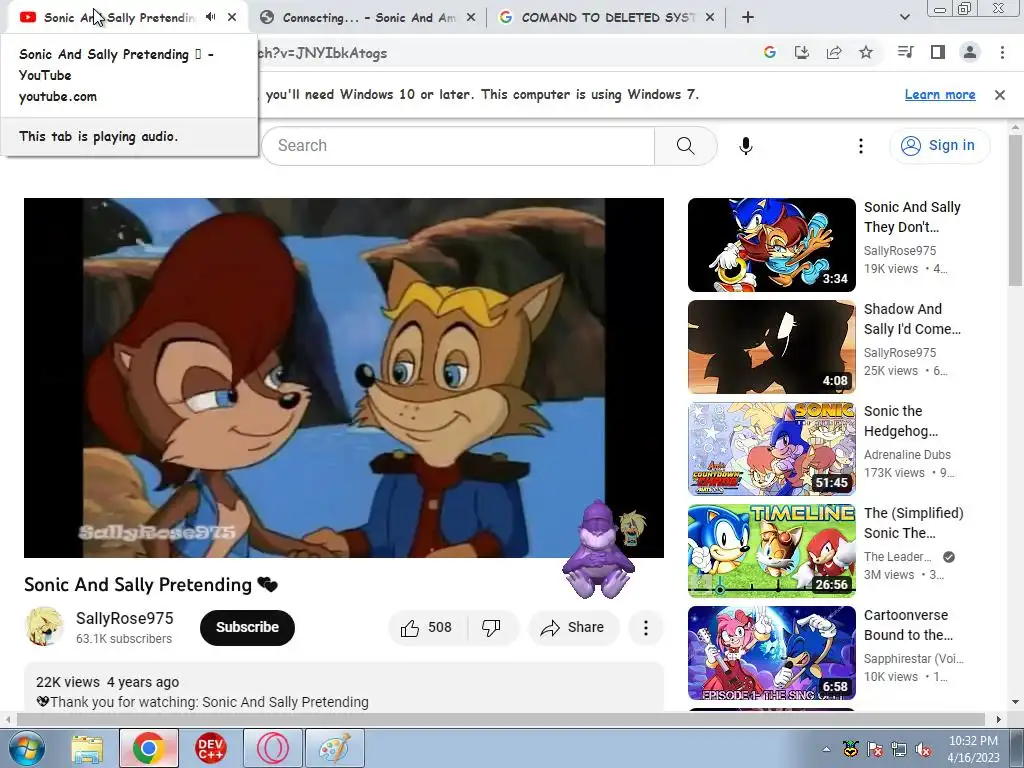Click the Share button

tap(573, 628)
